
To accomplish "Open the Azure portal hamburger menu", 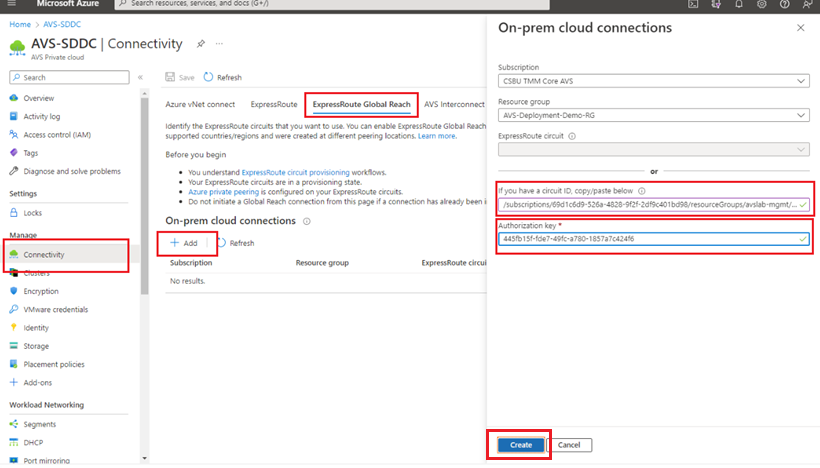I will pos(12,4).
